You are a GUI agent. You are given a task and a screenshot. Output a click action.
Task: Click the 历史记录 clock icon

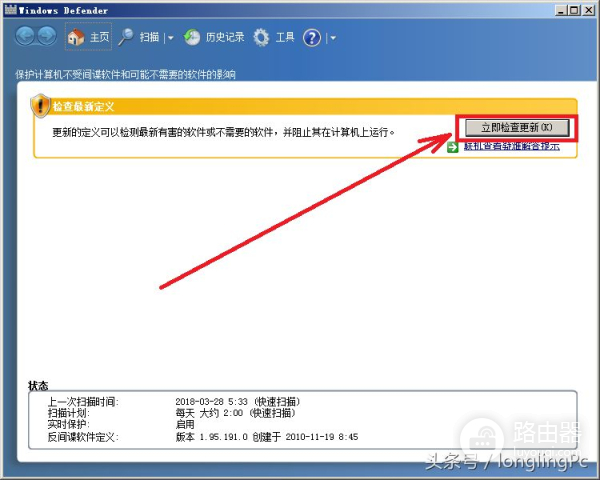point(192,38)
